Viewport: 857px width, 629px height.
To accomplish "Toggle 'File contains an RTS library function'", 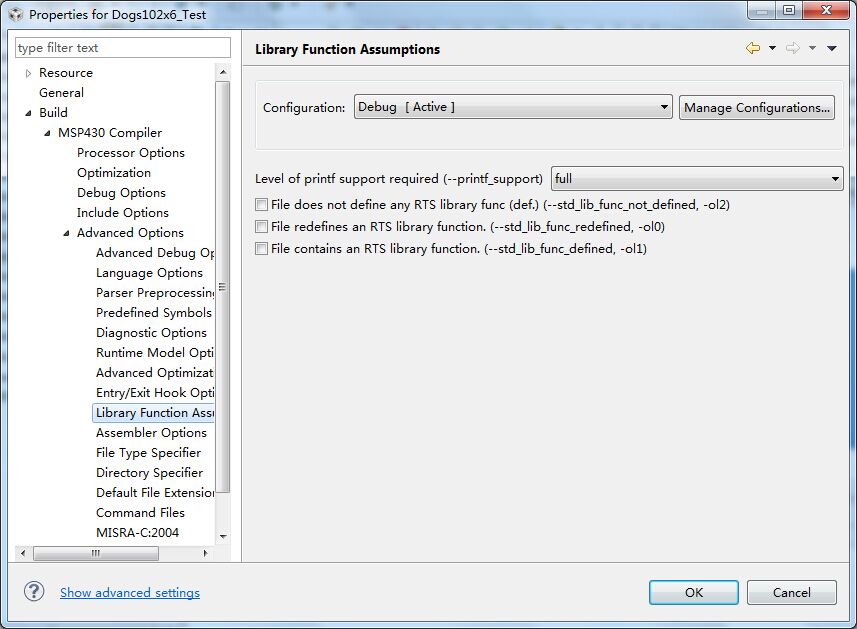I will tap(262, 249).
